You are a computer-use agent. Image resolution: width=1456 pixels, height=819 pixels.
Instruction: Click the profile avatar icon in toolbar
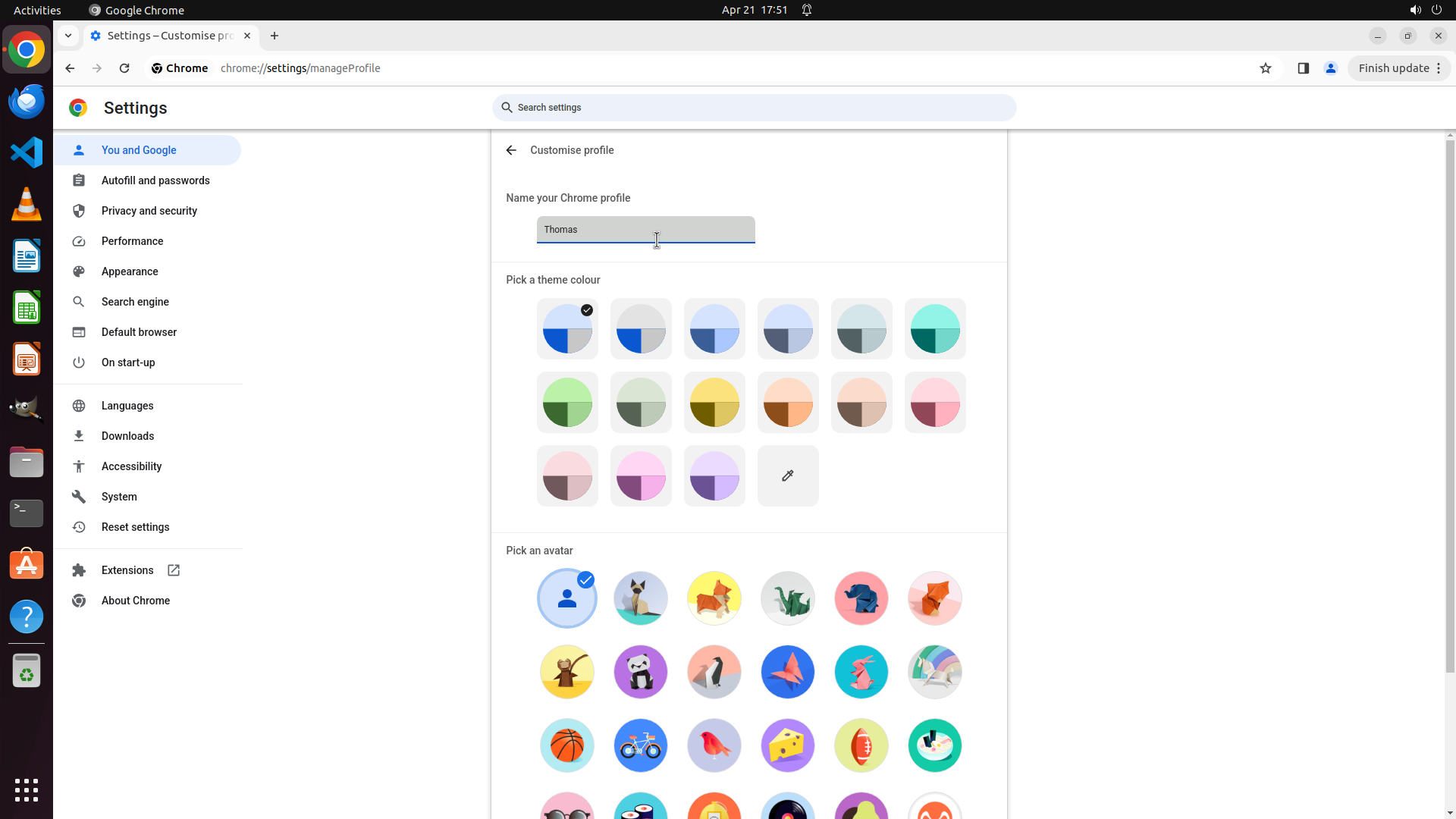(x=1330, y=68)
